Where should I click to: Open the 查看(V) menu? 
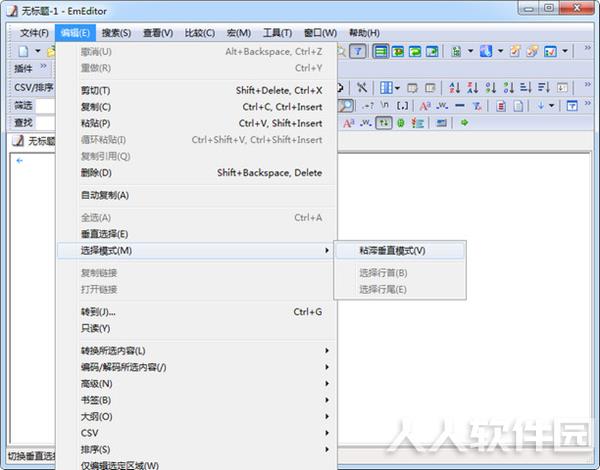(x=158, y=33)
